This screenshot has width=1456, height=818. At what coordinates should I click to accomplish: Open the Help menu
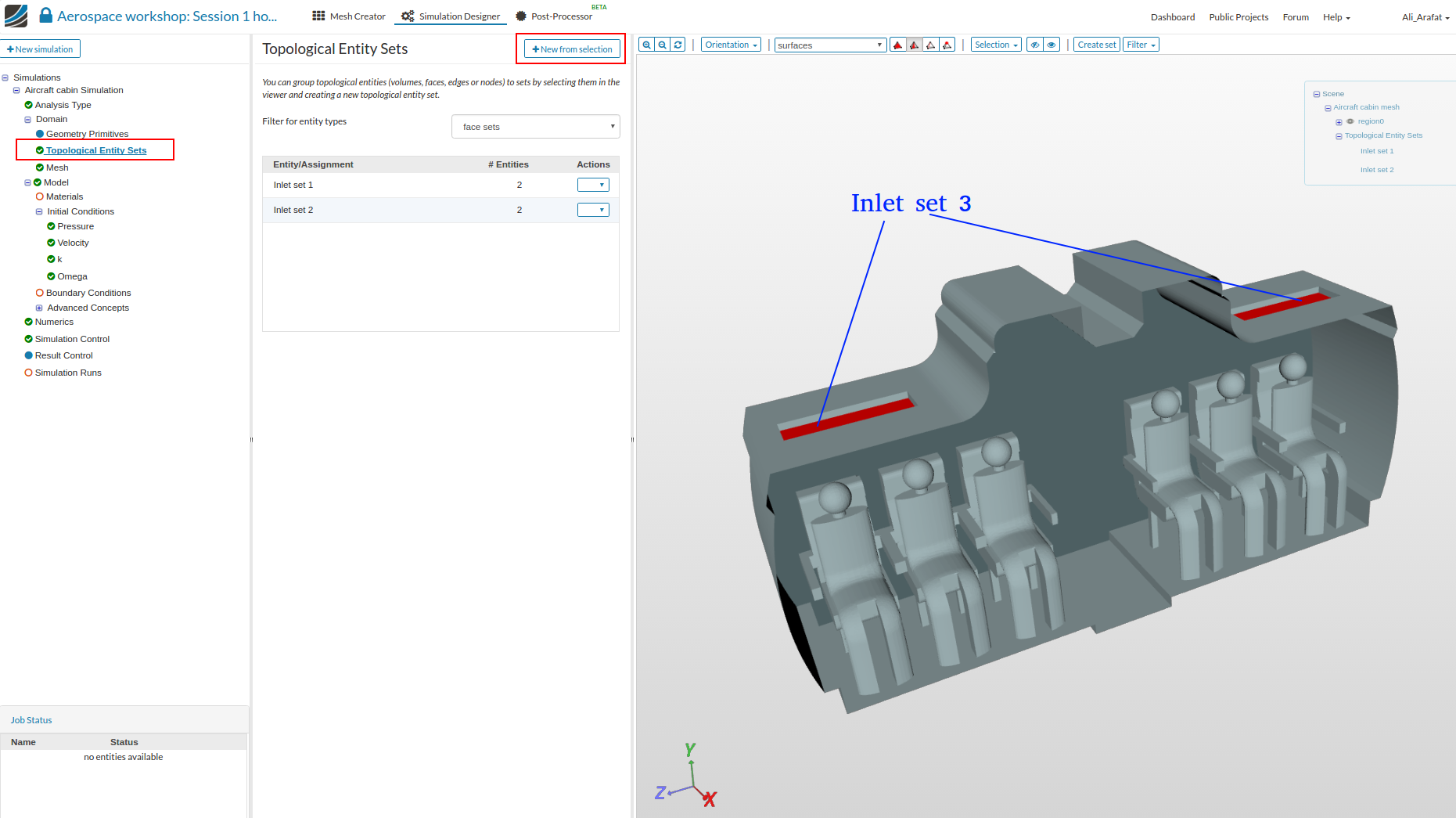[x=1336, y=17]
